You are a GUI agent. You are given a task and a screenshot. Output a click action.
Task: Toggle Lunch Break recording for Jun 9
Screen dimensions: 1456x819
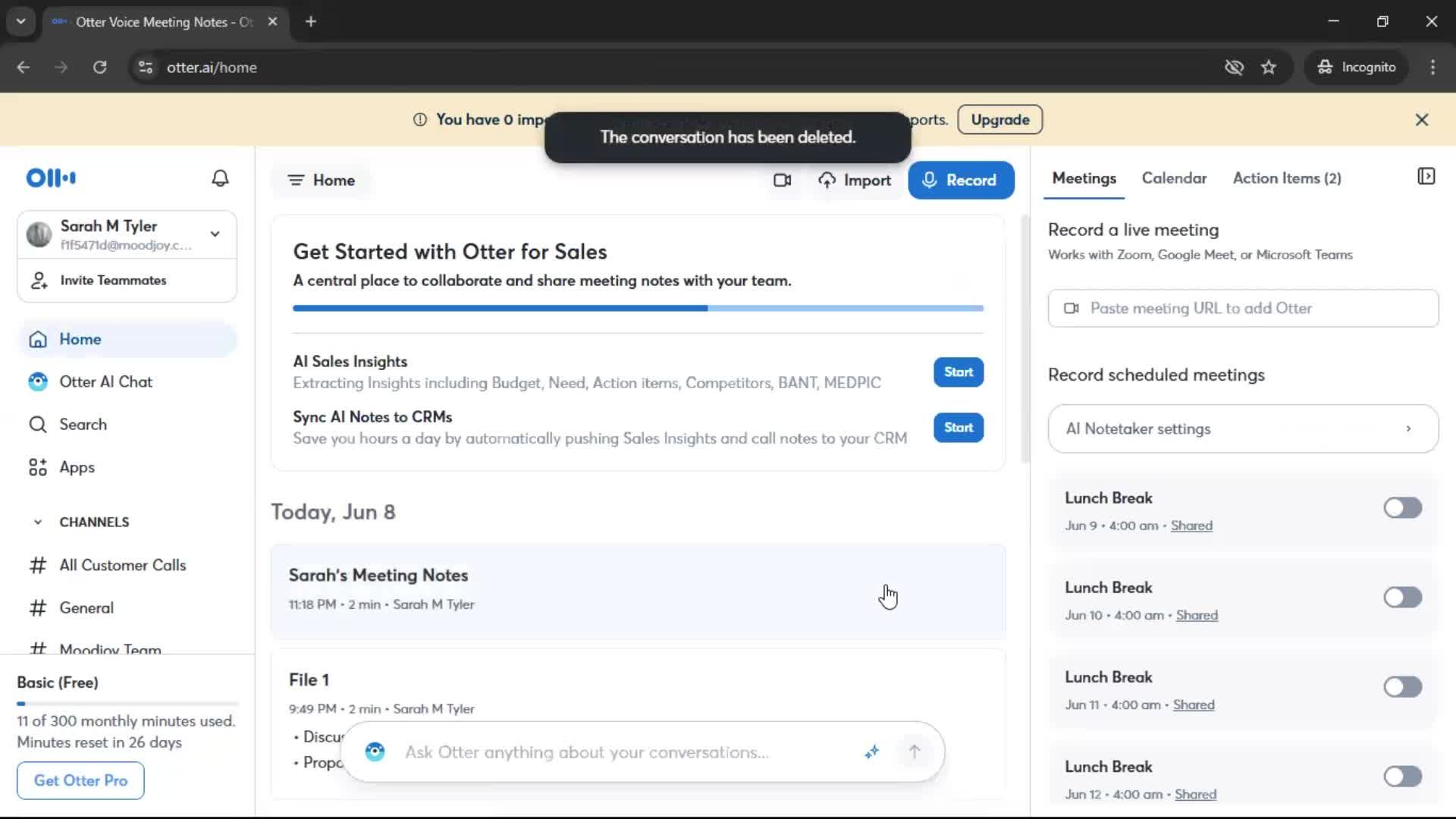[x=1402, y=507]
